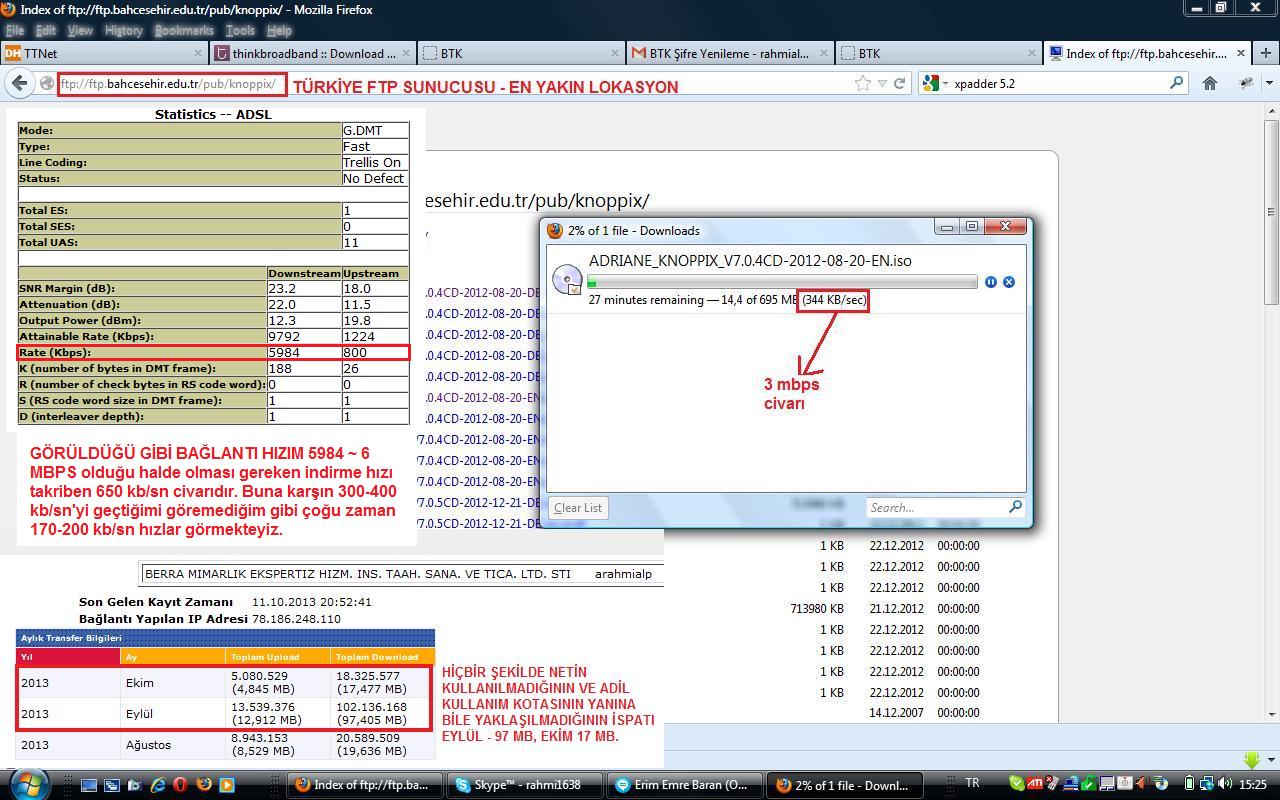Switch to Index of ftp taskbar button

click(x=365, y=785)
